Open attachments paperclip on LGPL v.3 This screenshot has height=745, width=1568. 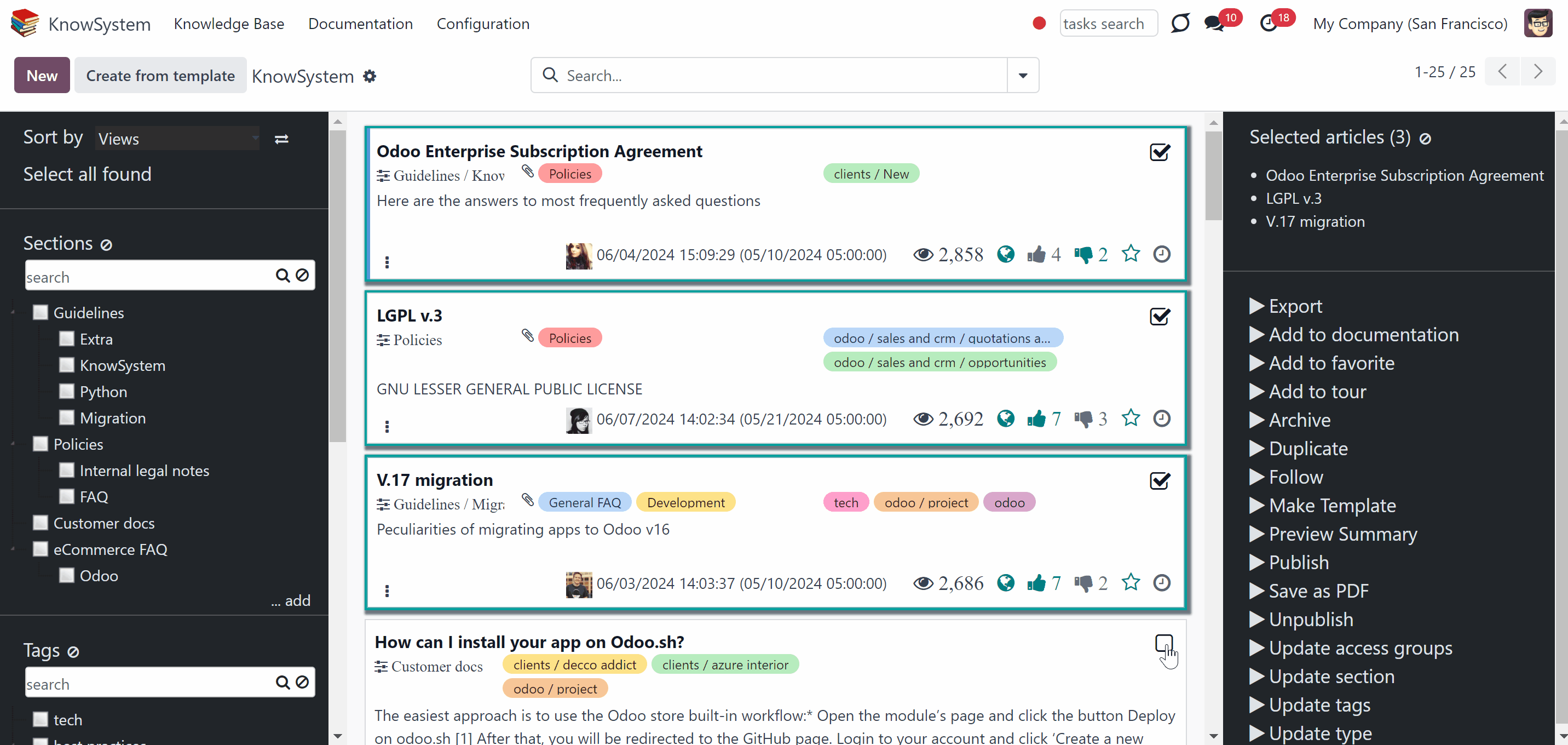528,336
